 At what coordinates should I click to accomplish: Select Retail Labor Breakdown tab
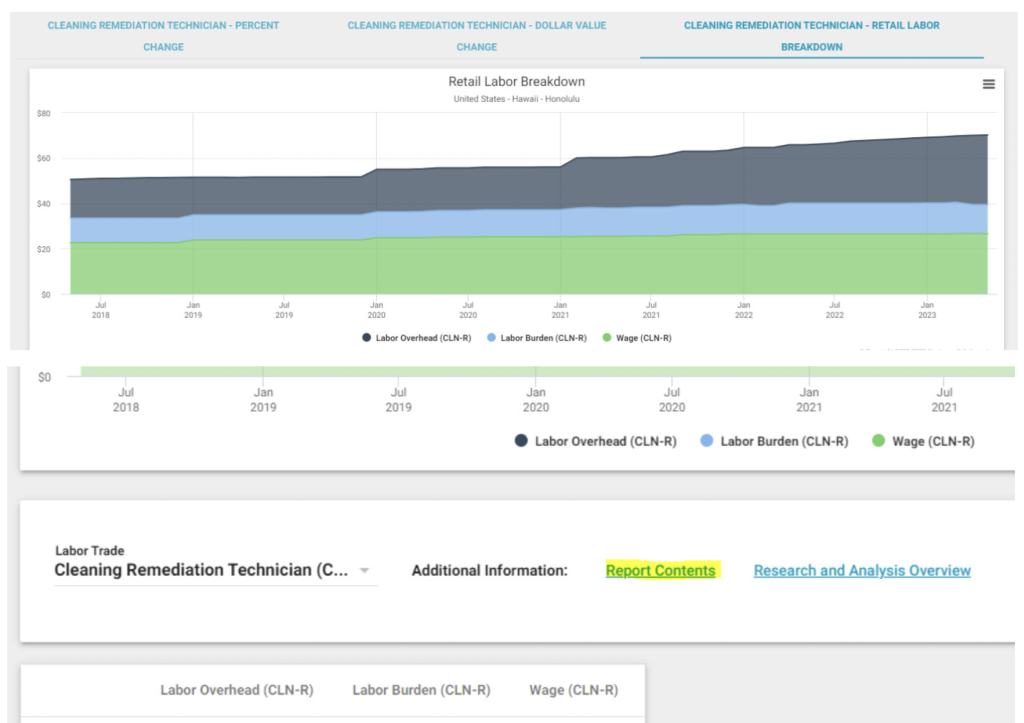coord(812,36)
